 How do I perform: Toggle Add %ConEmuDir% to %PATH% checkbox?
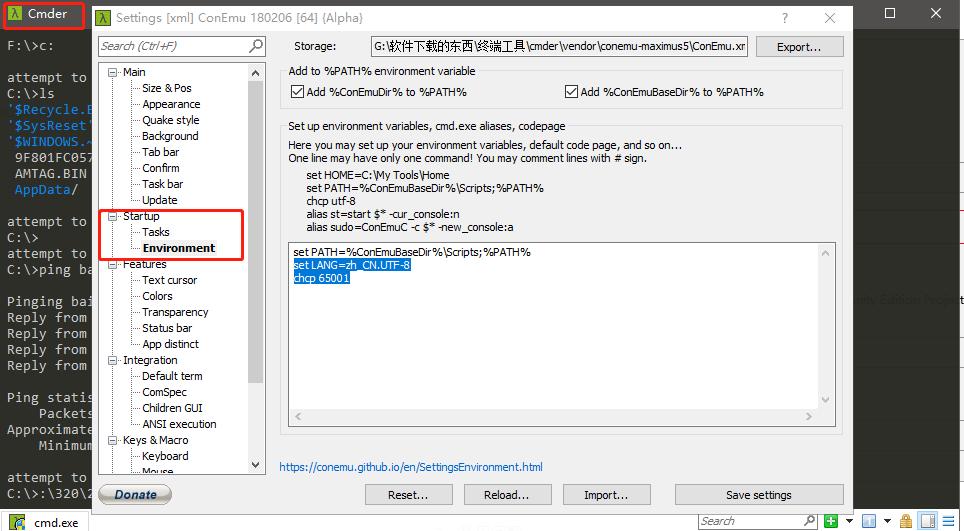[x=298, y=92]
